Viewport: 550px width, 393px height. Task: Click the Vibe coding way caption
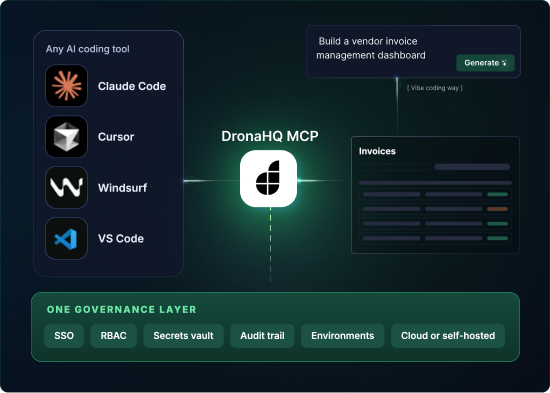(x=435, y=88)
